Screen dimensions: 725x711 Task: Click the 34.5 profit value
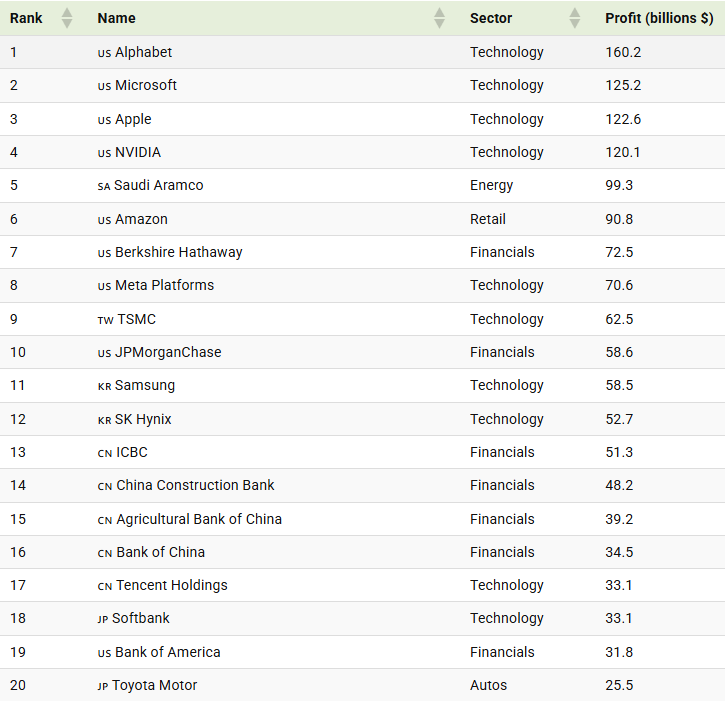coord(619,552)
